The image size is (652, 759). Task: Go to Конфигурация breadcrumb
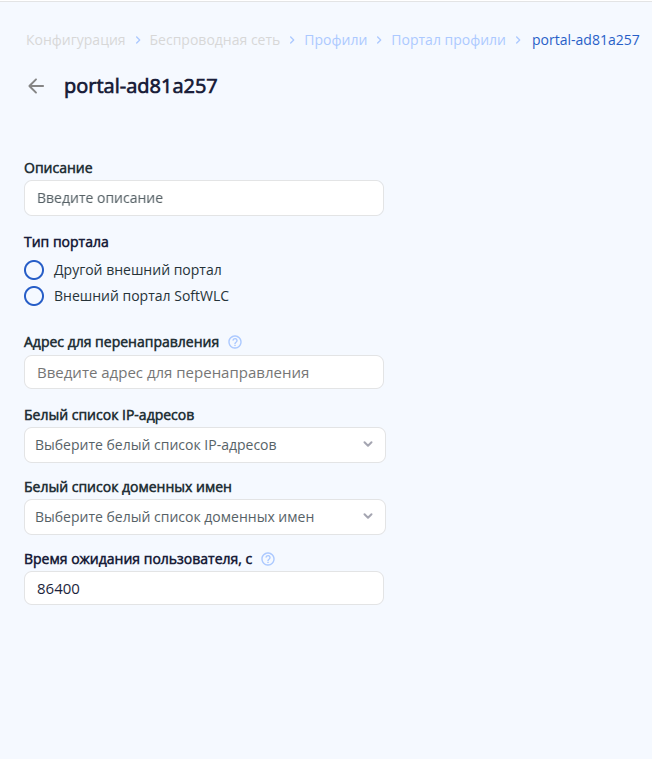coord(76,40)
